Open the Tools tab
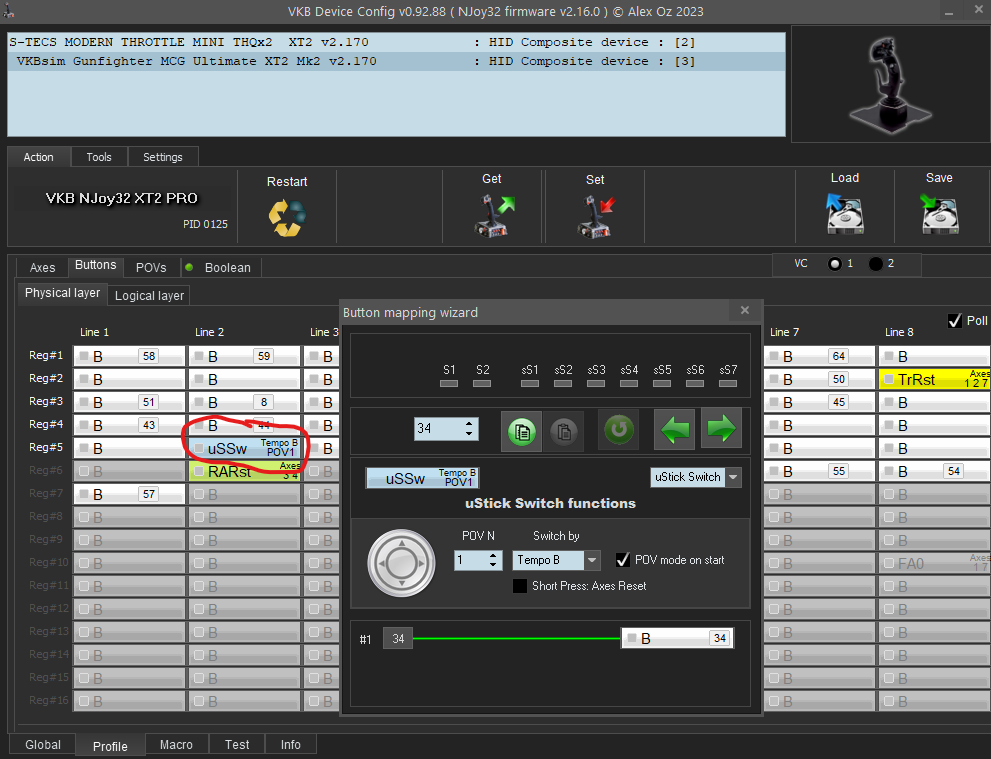991x759 pixels. click(99, 157)
